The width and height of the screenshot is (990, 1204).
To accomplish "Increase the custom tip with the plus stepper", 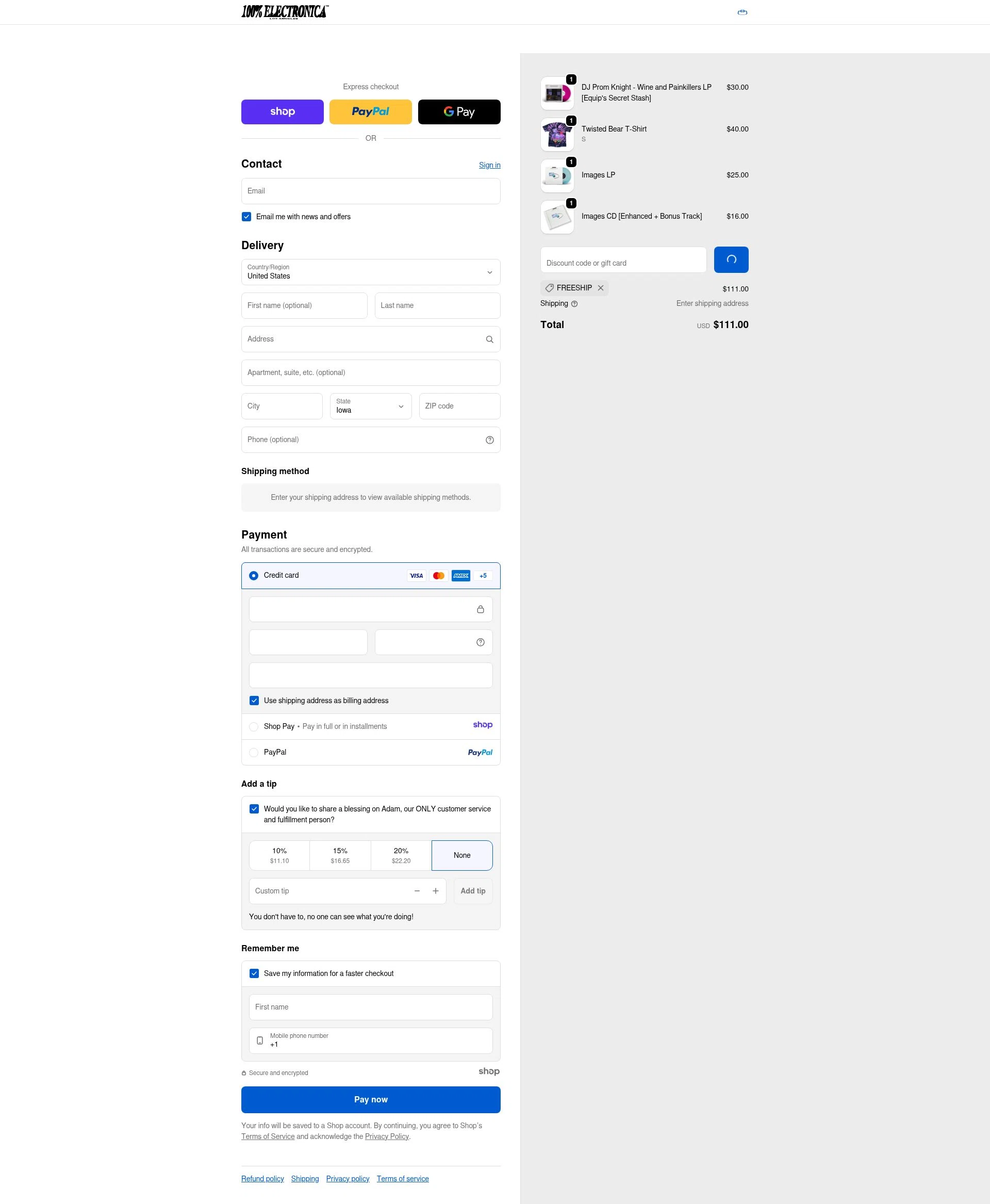I will click(x=435, y=891).
